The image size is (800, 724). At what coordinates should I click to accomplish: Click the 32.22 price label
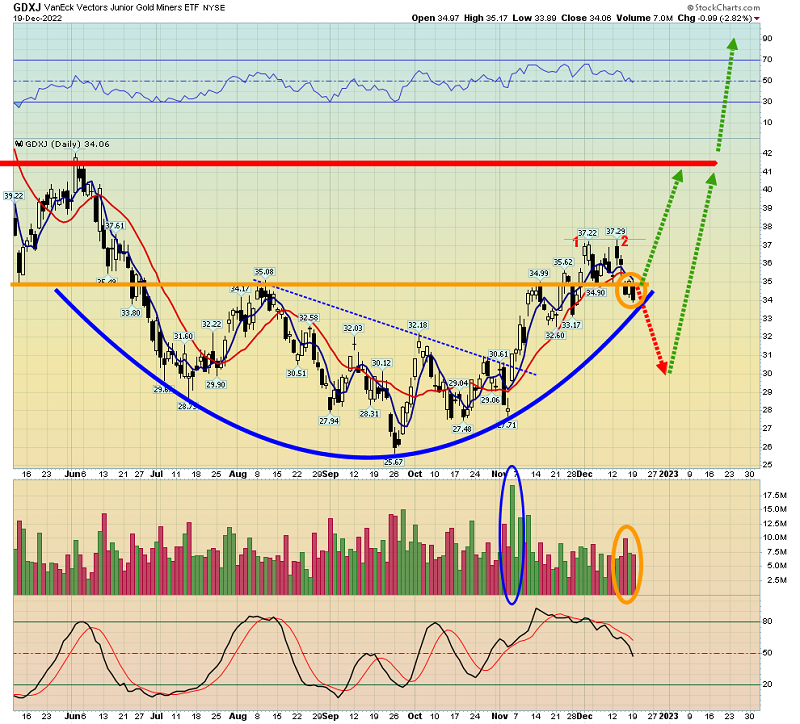click(x=212, y=324)
